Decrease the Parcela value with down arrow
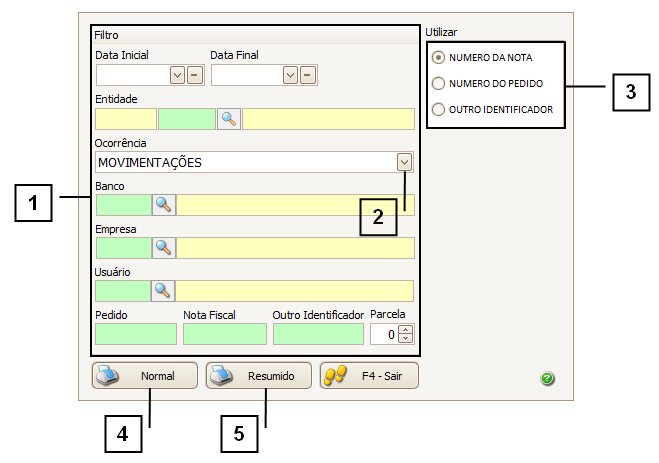659x463 pixels. [x=405, y=339]
